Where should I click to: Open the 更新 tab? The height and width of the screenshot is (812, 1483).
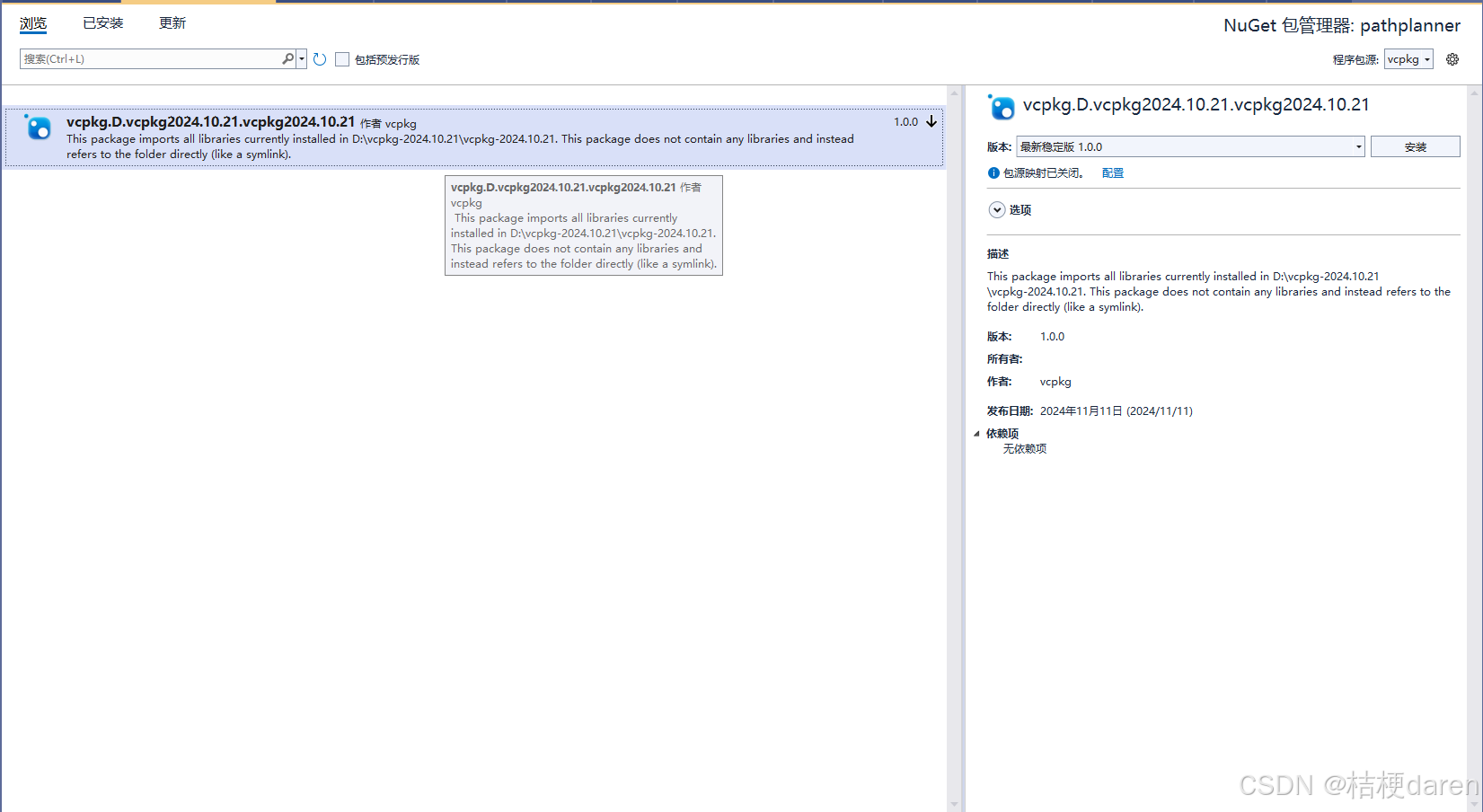172,23
